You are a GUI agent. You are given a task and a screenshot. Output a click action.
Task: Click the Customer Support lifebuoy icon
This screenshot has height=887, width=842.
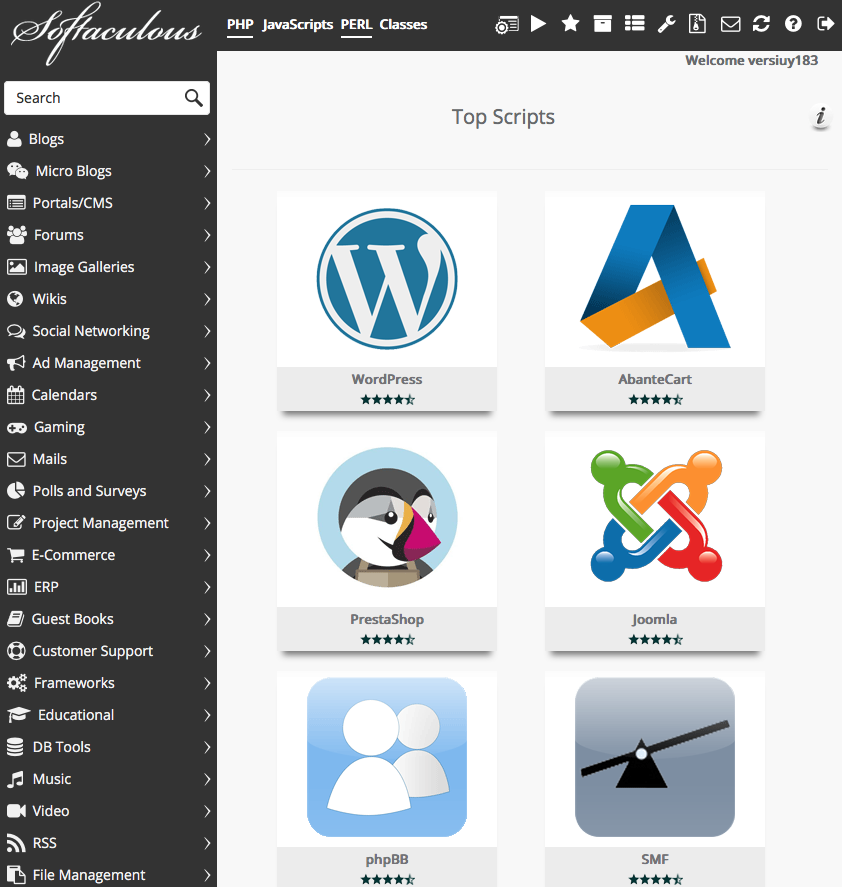tap(16, 651)
